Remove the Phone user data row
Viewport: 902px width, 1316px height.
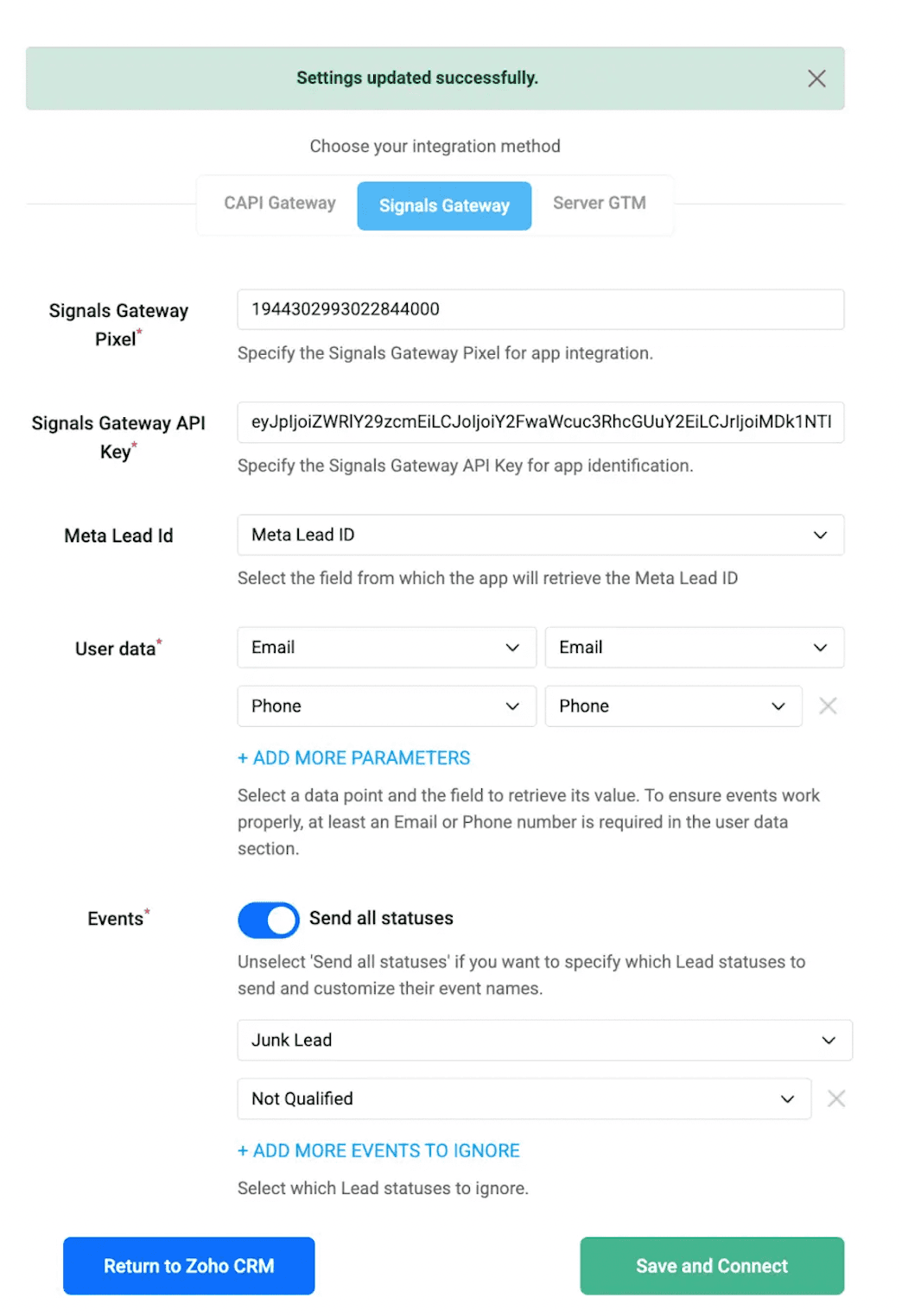pos(828,706)
